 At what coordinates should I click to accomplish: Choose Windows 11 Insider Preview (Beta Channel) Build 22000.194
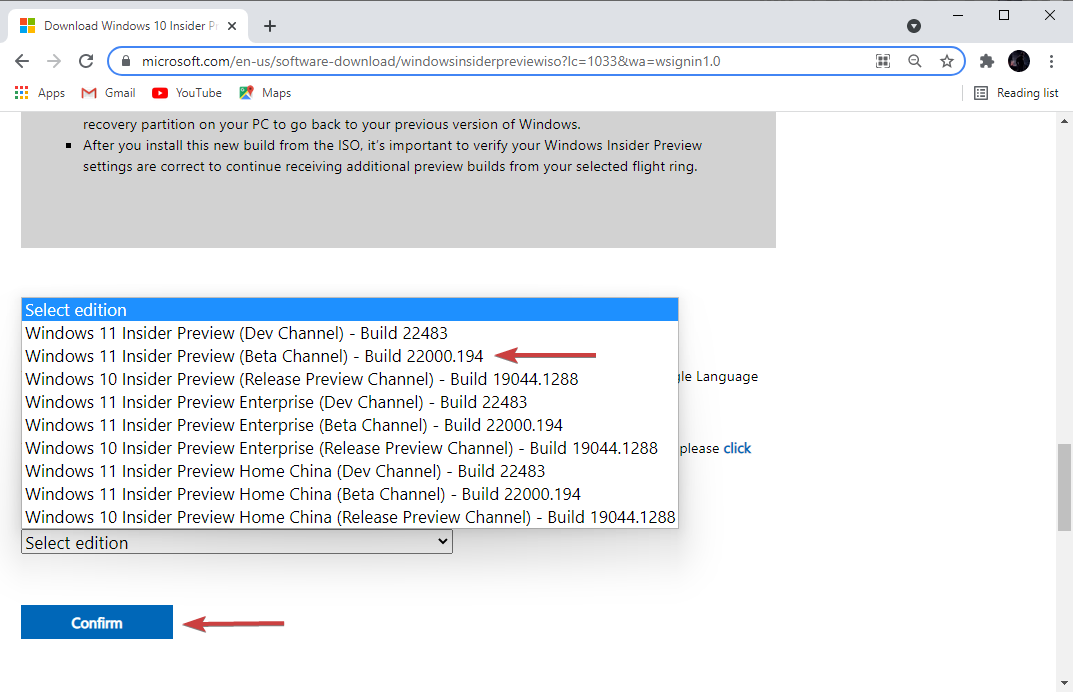[350, 357]
